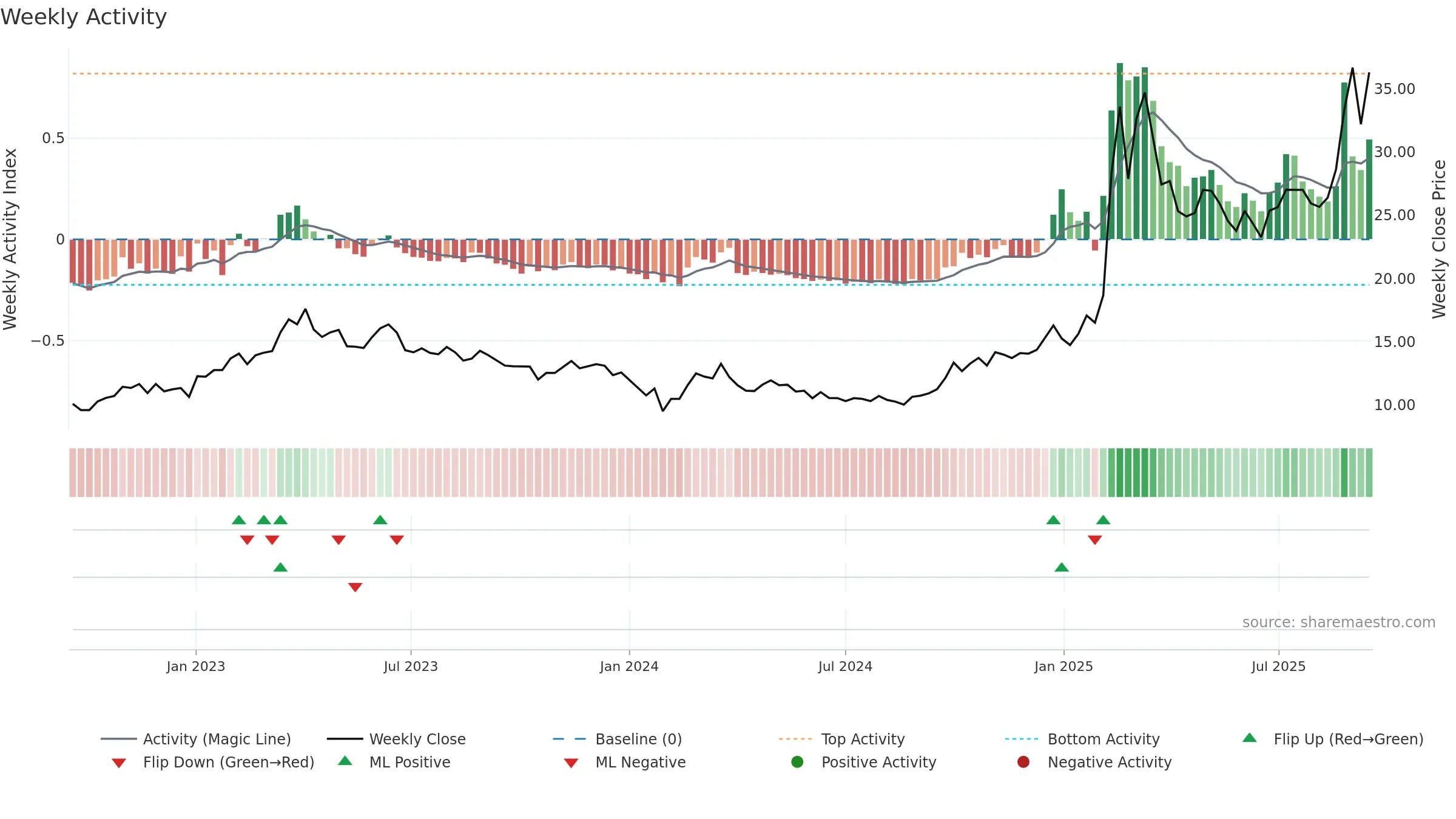Screen dimensions: 1456x819
Task: Click the Jan 2023 axis label
Action: coord(196,666)
